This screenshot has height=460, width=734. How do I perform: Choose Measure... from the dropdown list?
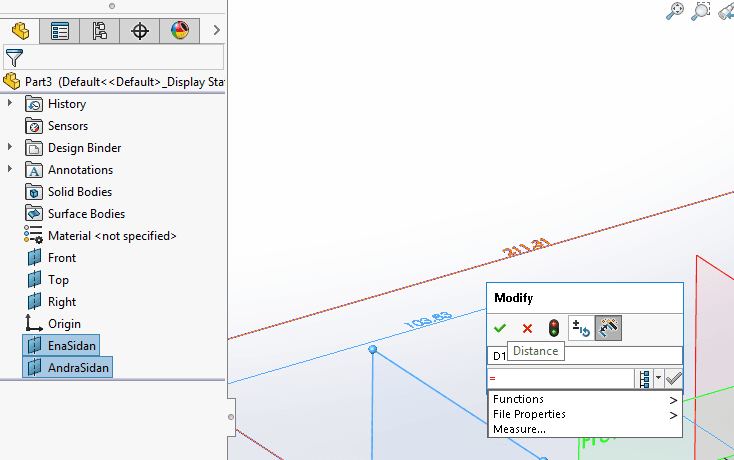[x=519, y=429]
